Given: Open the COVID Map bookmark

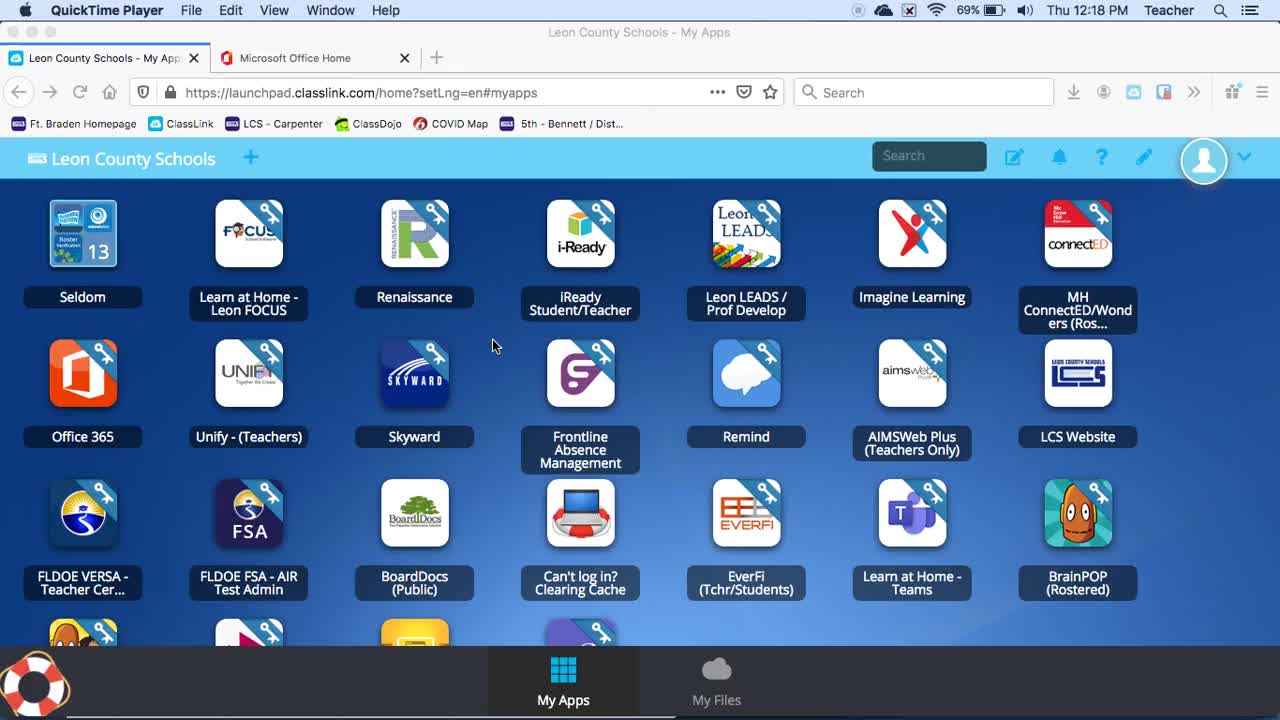Looking at the screenshot, I should 450,124.
